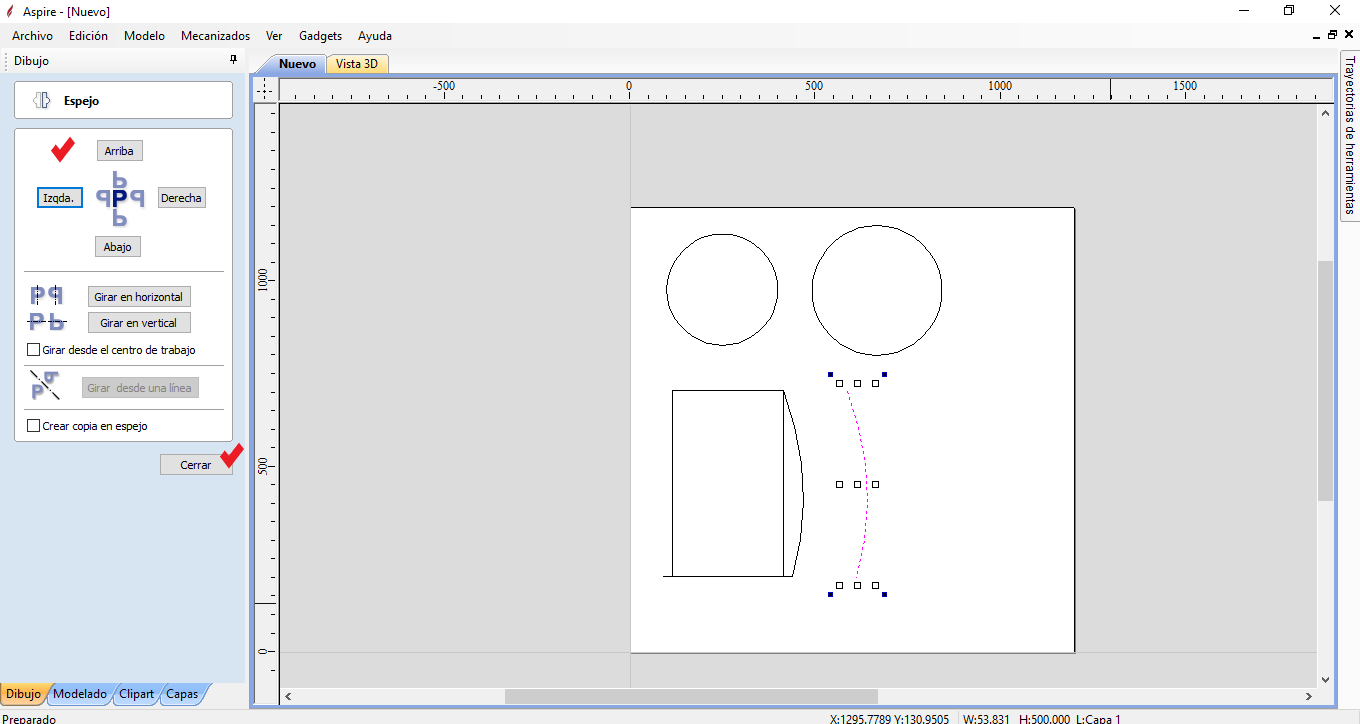
Task: Open the Archivo menu
Action: pos(32,36)
